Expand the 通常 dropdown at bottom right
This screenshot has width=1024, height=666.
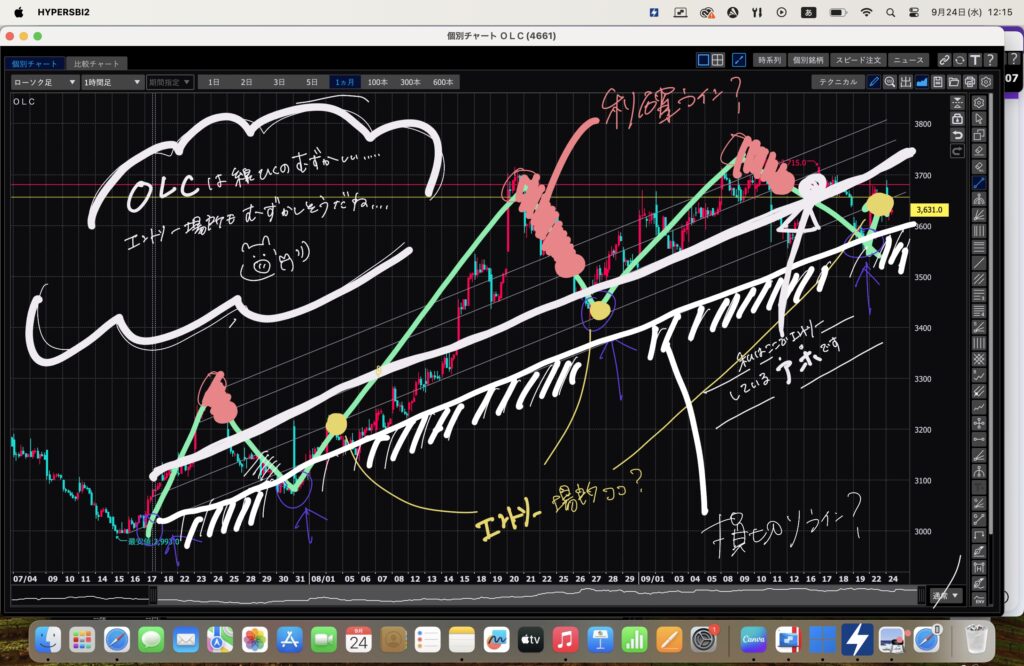coord(946,595)
